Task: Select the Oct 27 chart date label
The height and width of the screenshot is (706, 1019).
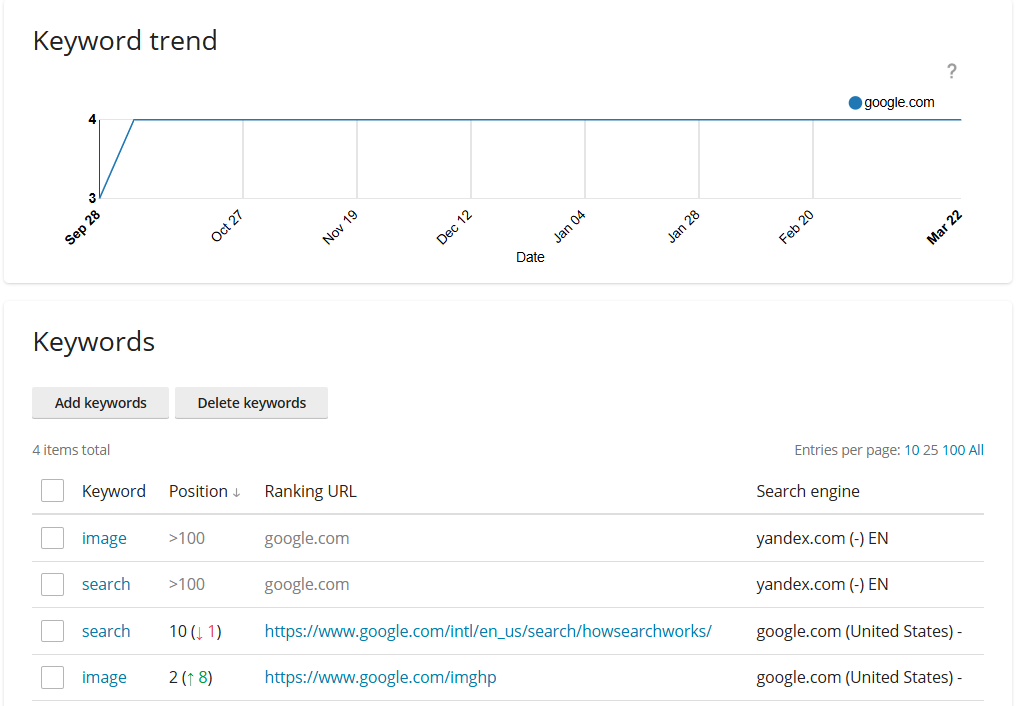Action: click(x=227, y=226)
